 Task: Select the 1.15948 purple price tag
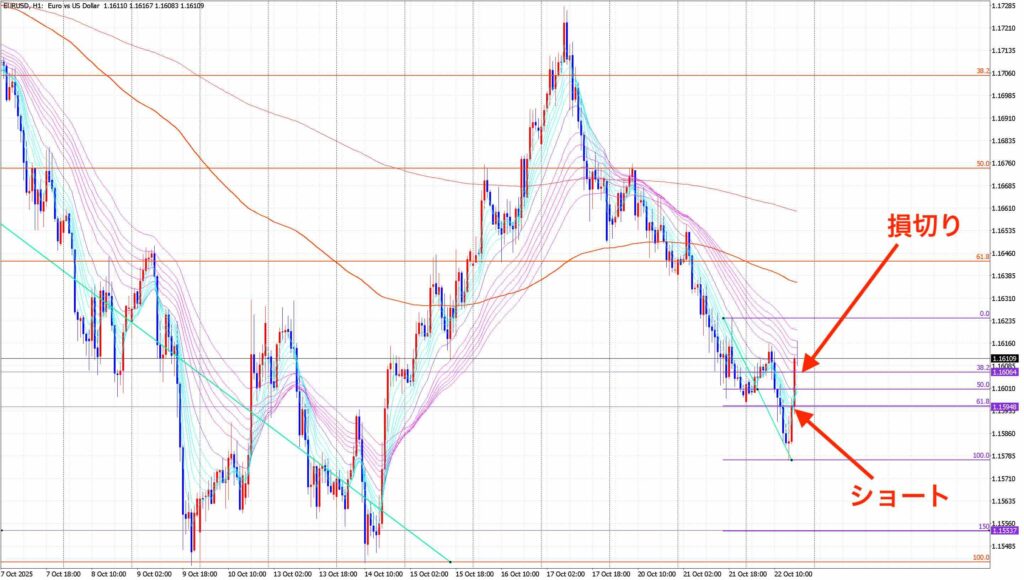click(x=1004, y=407)
